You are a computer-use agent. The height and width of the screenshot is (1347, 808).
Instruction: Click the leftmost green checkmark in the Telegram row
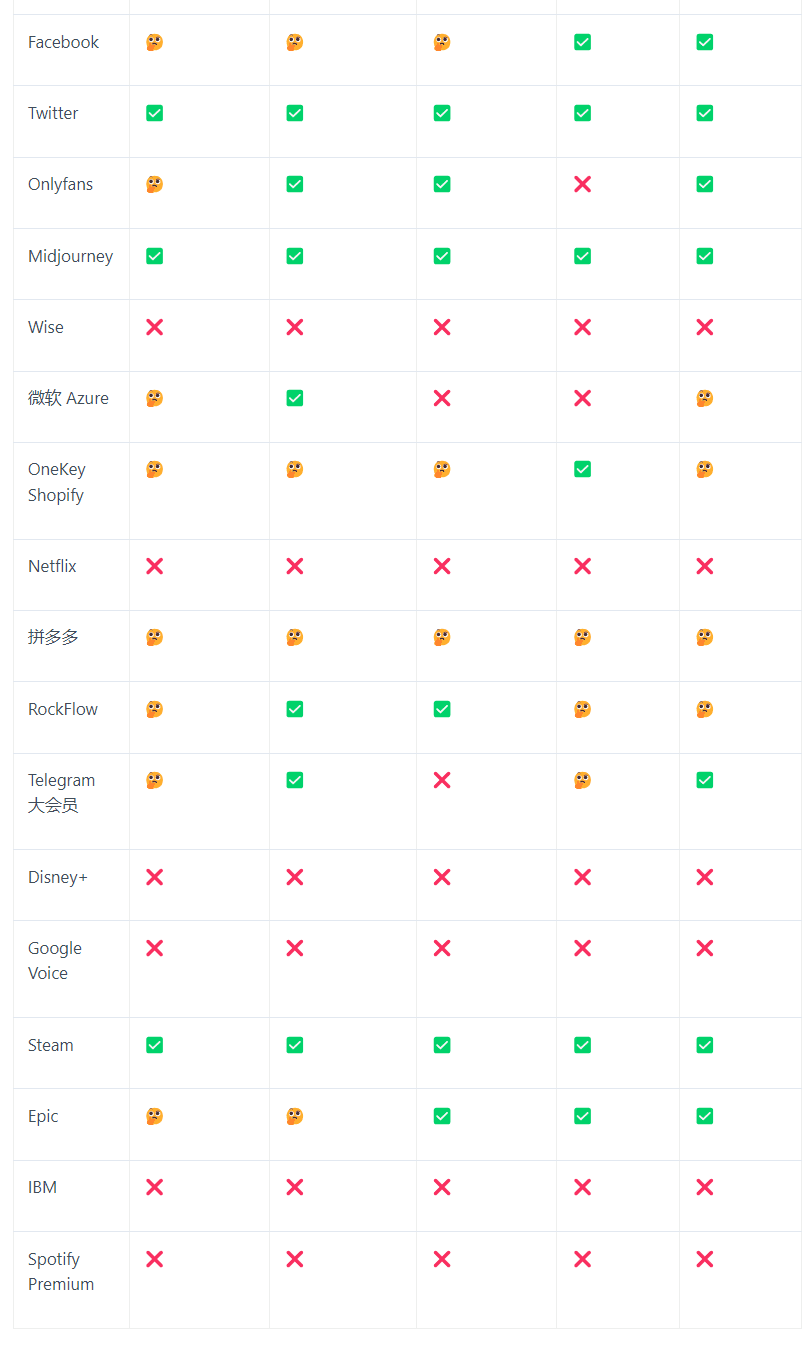294,780
